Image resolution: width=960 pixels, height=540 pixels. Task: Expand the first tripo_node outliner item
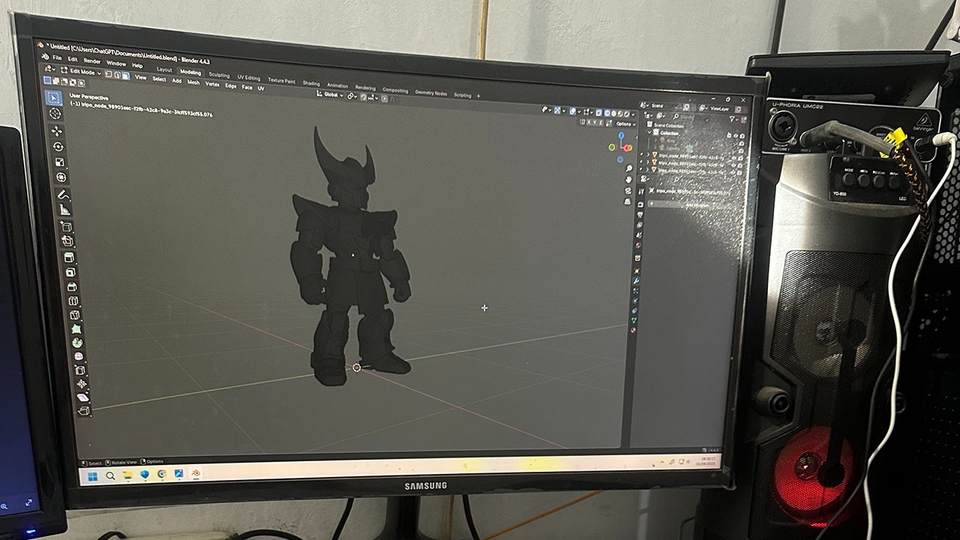click(648, 155)
